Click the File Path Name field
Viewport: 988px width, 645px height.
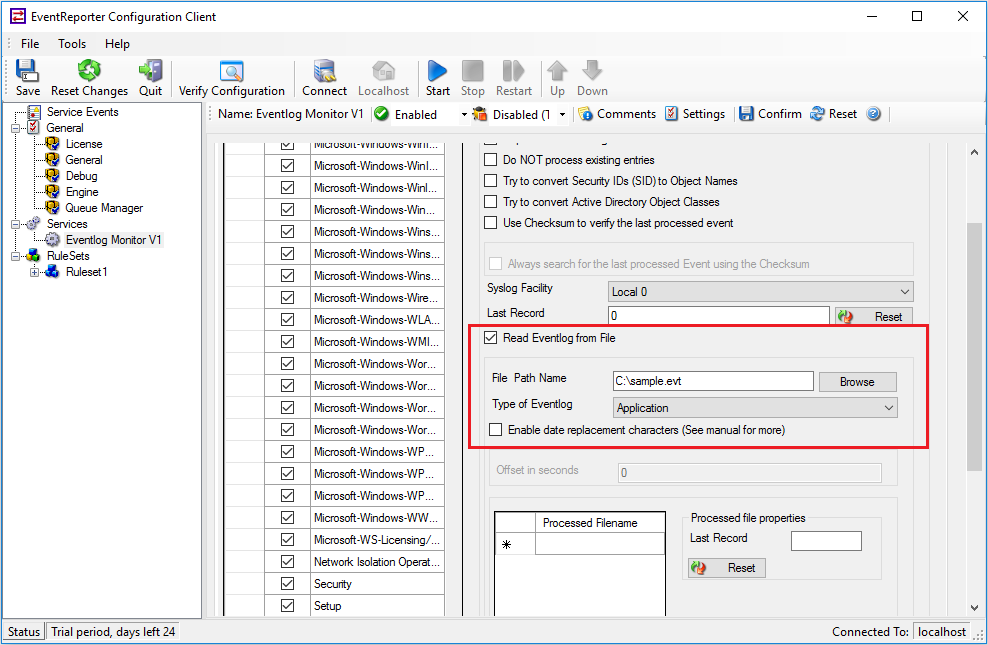pyautogui.click(x=713, y=381)
